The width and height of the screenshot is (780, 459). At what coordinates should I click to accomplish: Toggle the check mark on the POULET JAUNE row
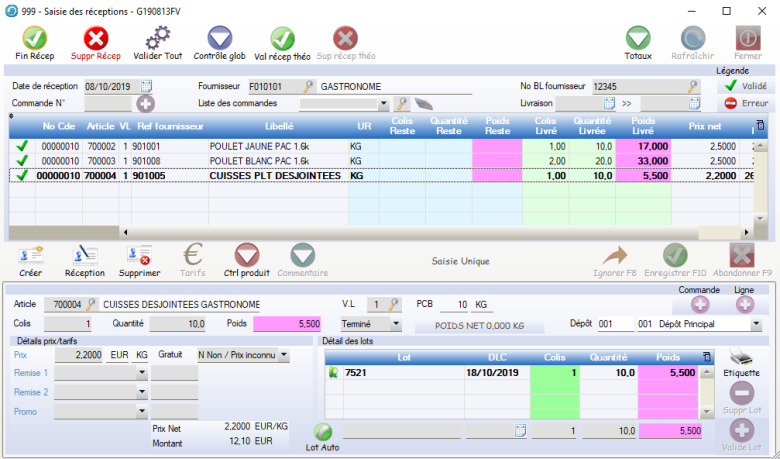[x=22, y=146]
